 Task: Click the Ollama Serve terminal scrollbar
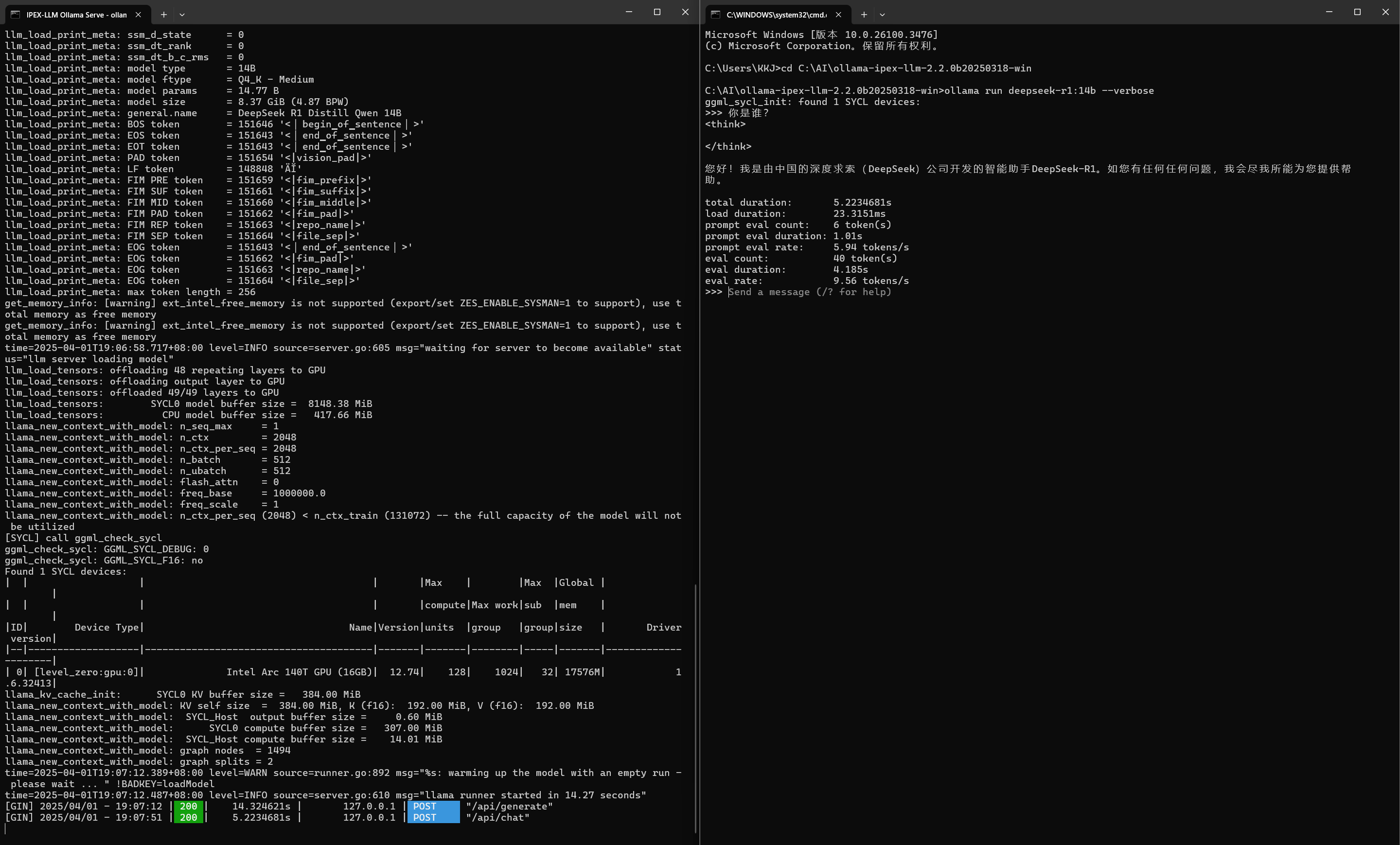[695, 707]
